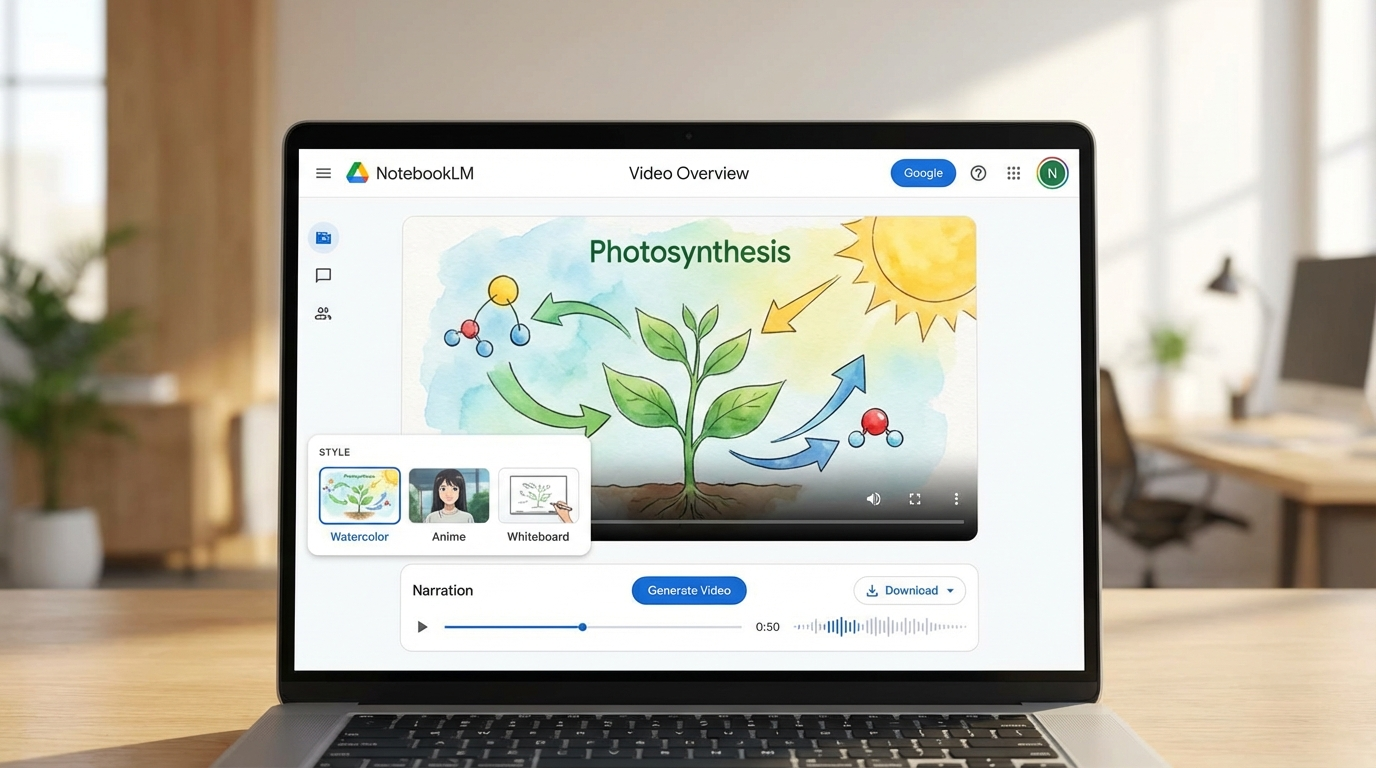Viewport: 1376px width, 768px height.
Task: Select the Anime style option
Action: (x=448, y=495)
